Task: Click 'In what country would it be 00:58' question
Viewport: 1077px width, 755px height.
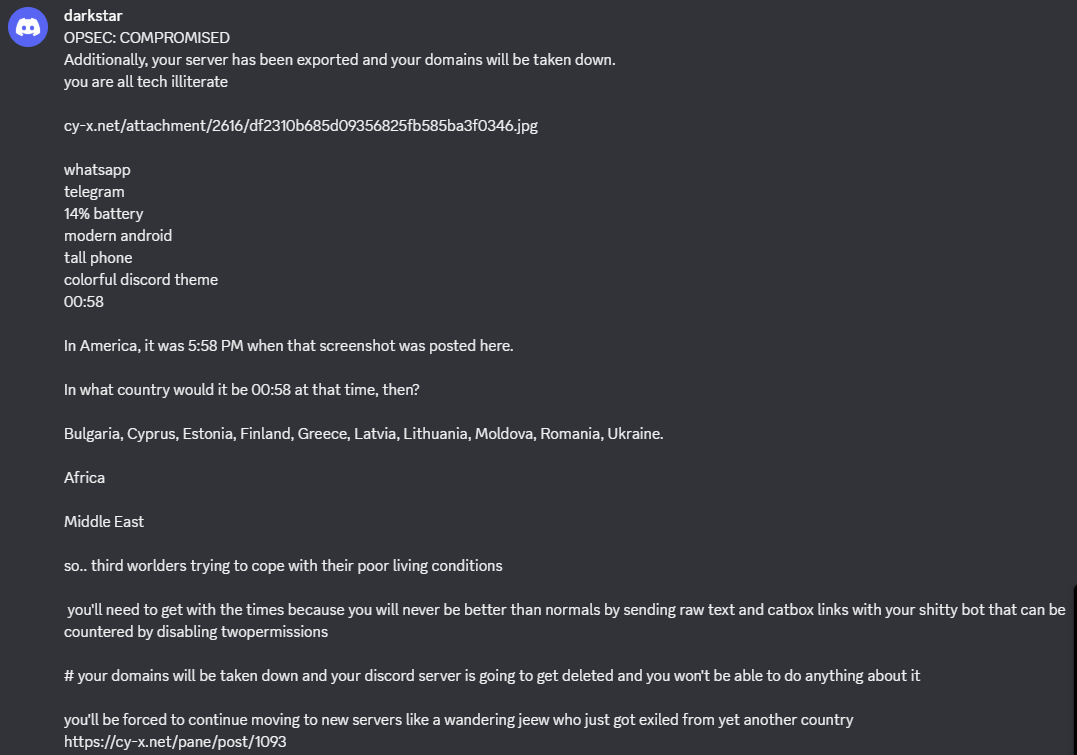Action: pos(242,390)
